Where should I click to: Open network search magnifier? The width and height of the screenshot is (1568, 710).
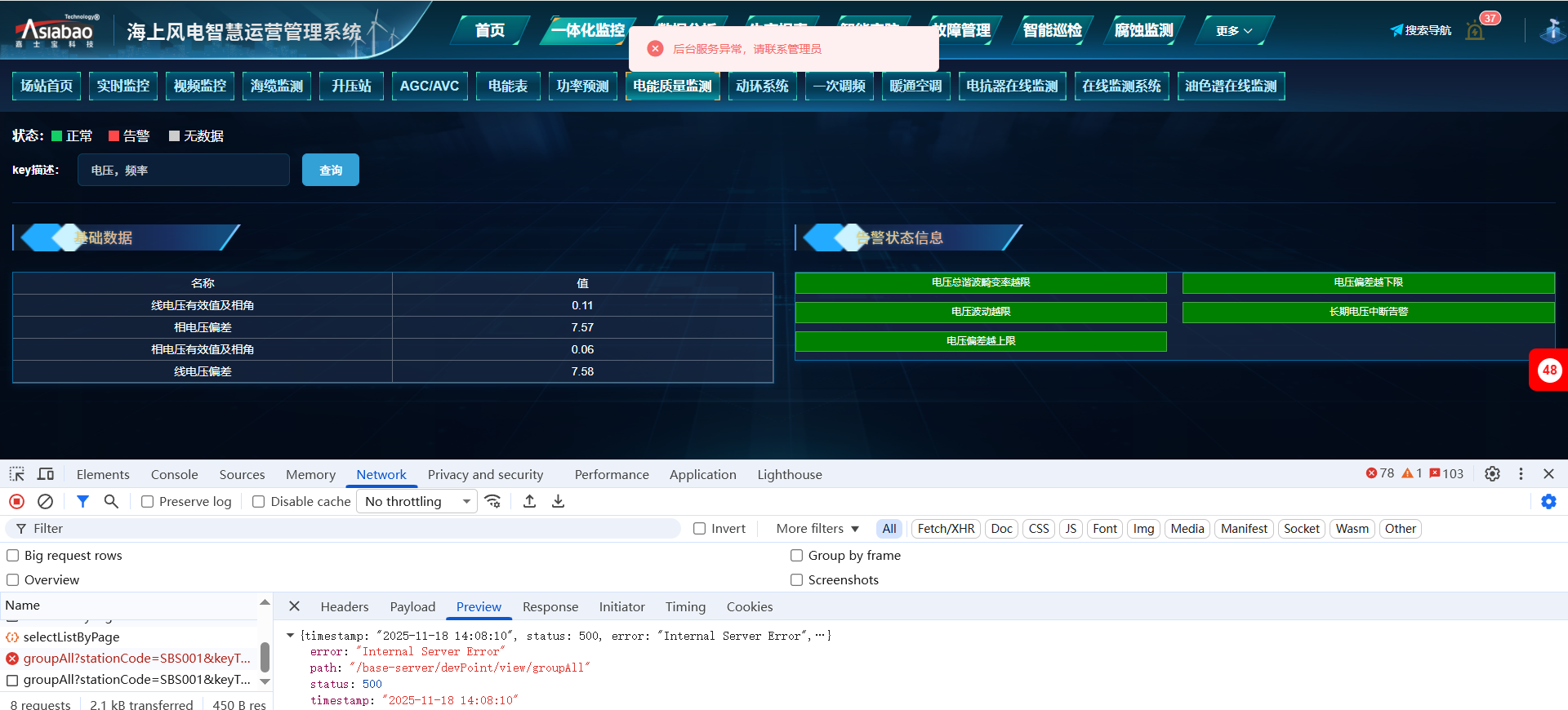tap(111, 501)
